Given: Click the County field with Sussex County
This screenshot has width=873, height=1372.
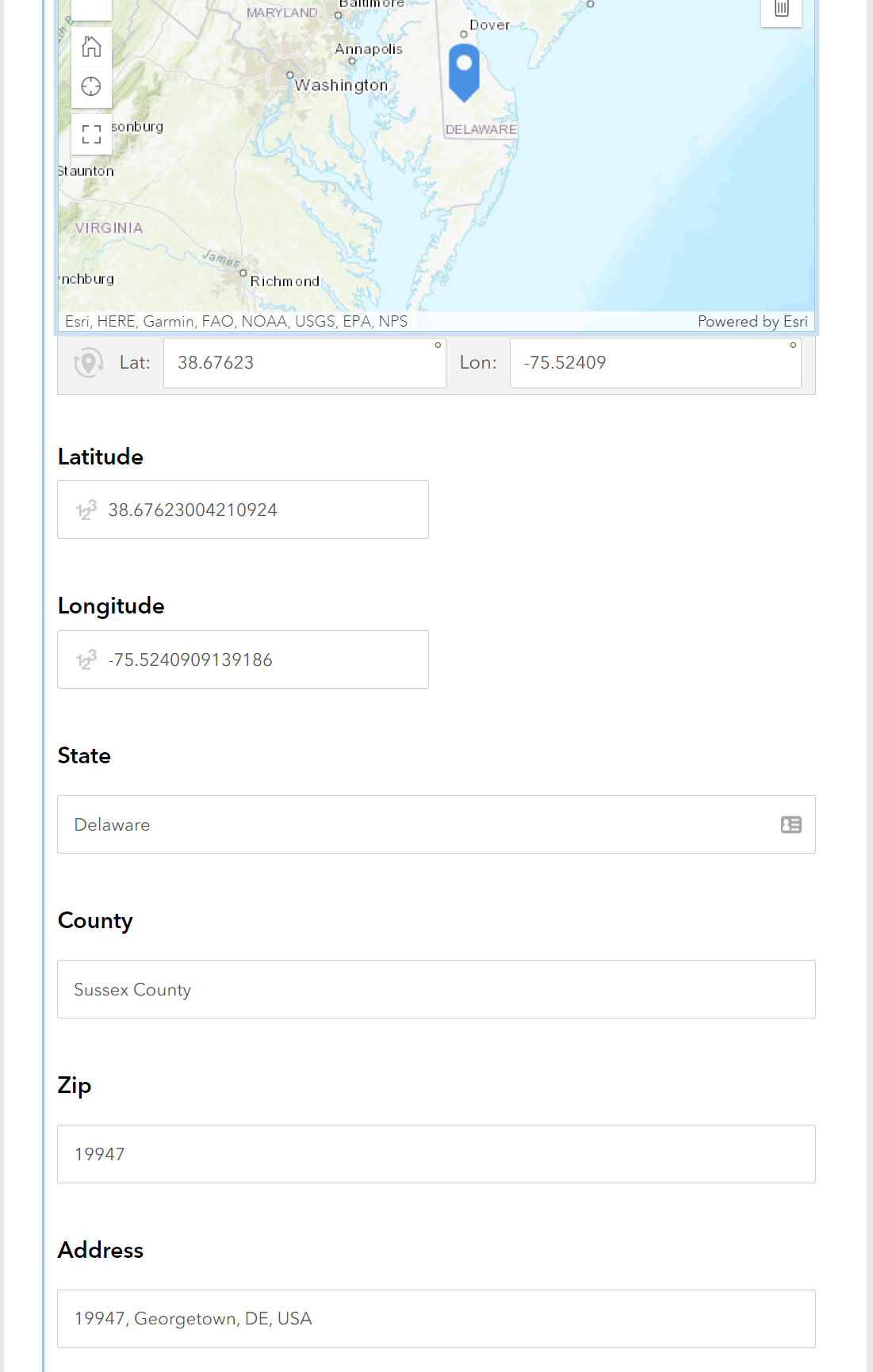Looking at the screenshot, I should [x=436, y=989].
